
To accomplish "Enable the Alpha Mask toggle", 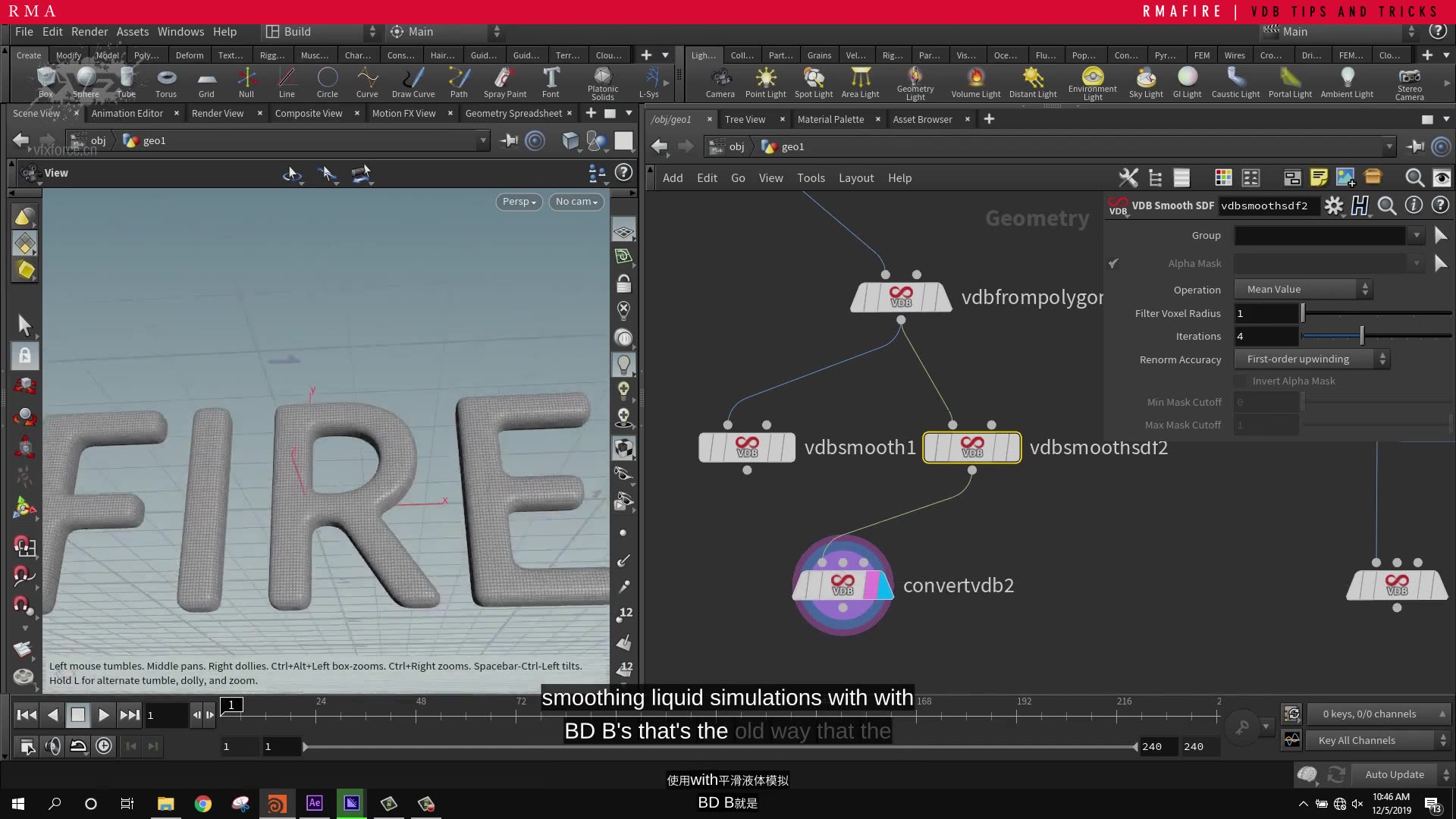I will (1114, 262).
